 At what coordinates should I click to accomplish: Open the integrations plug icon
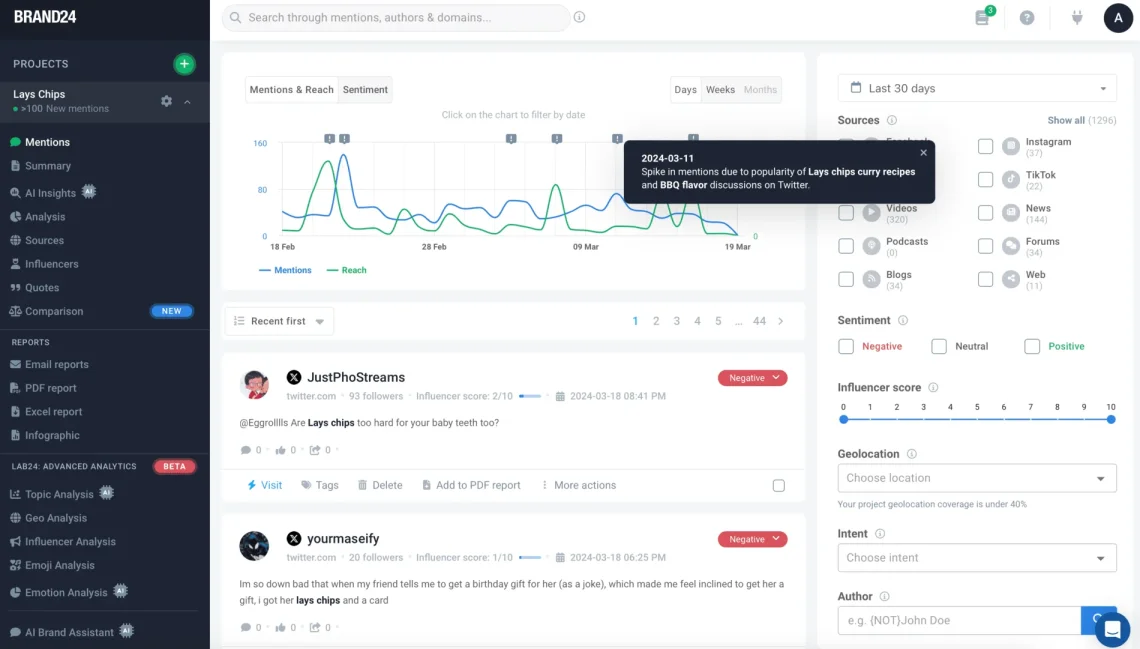coord(1077,18)
